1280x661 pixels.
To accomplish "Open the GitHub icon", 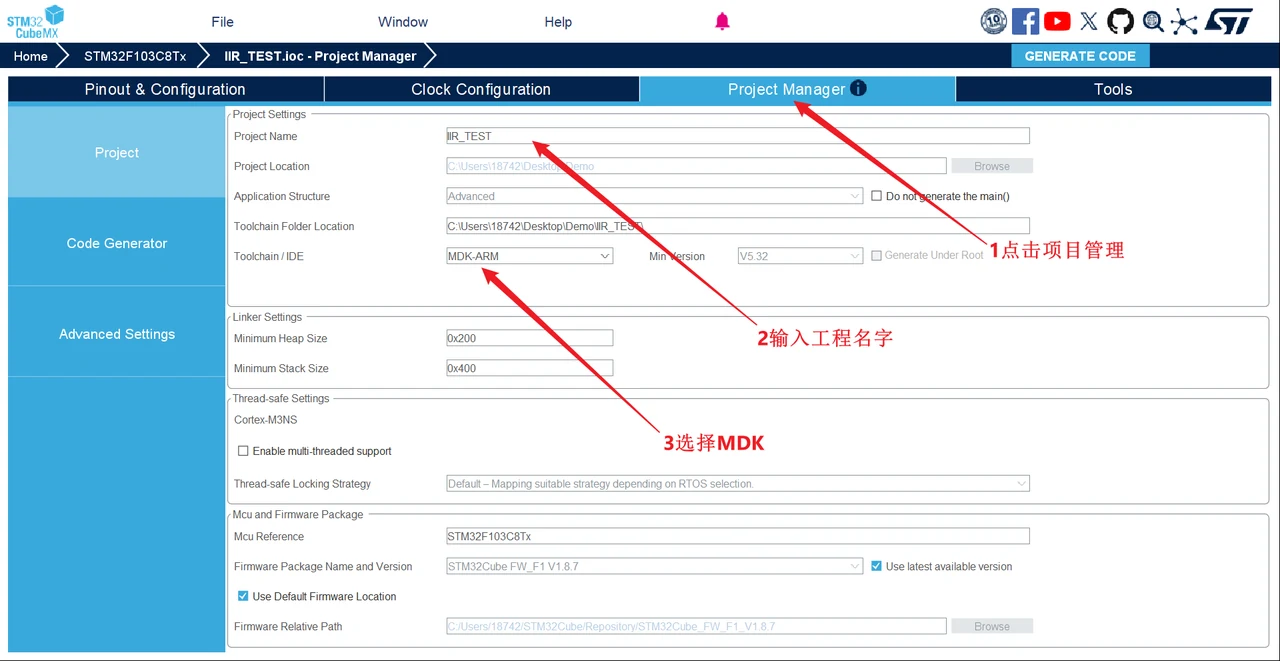I will coord(1120,21).
